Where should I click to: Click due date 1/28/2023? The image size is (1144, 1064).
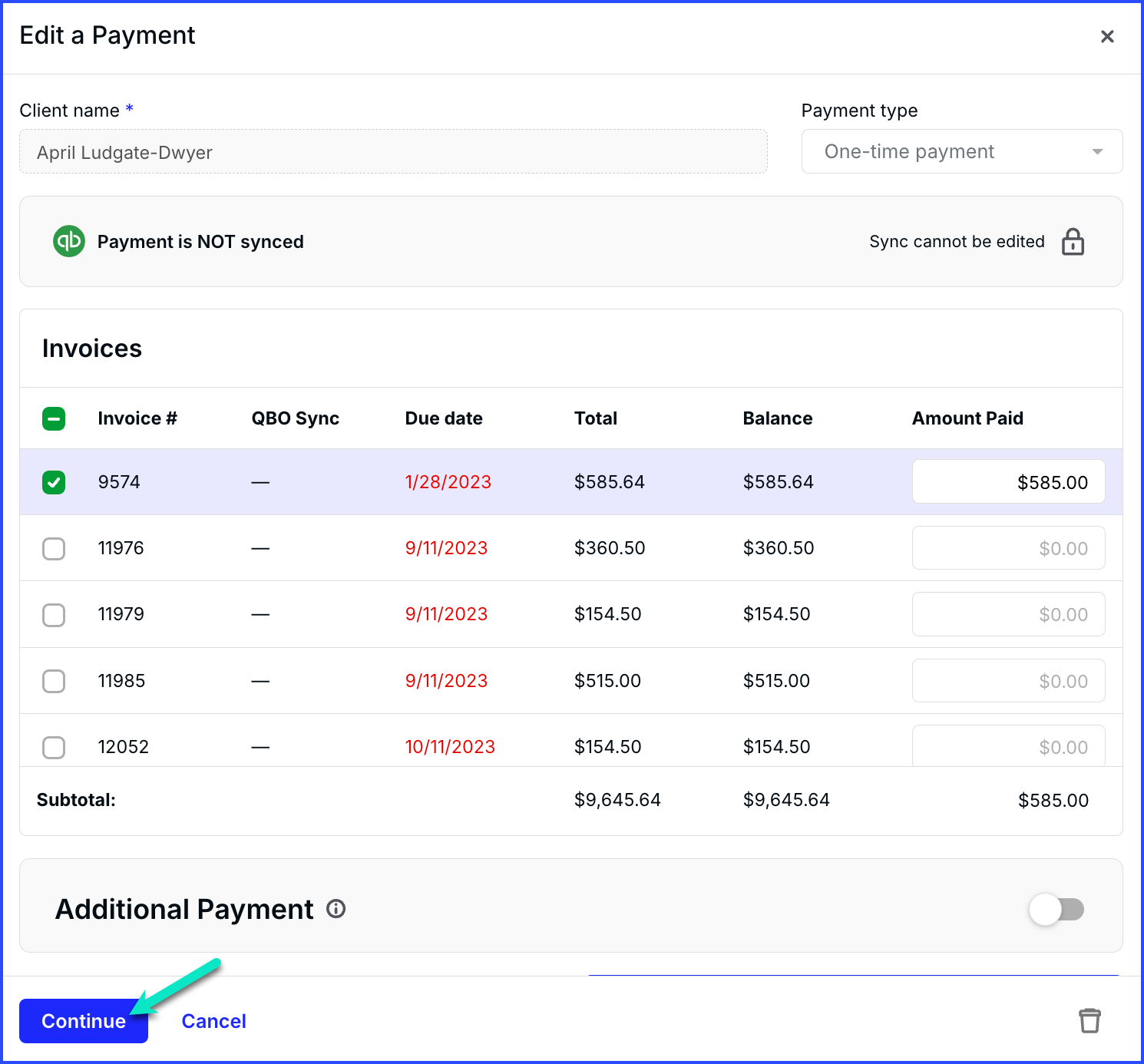point(448,482)
